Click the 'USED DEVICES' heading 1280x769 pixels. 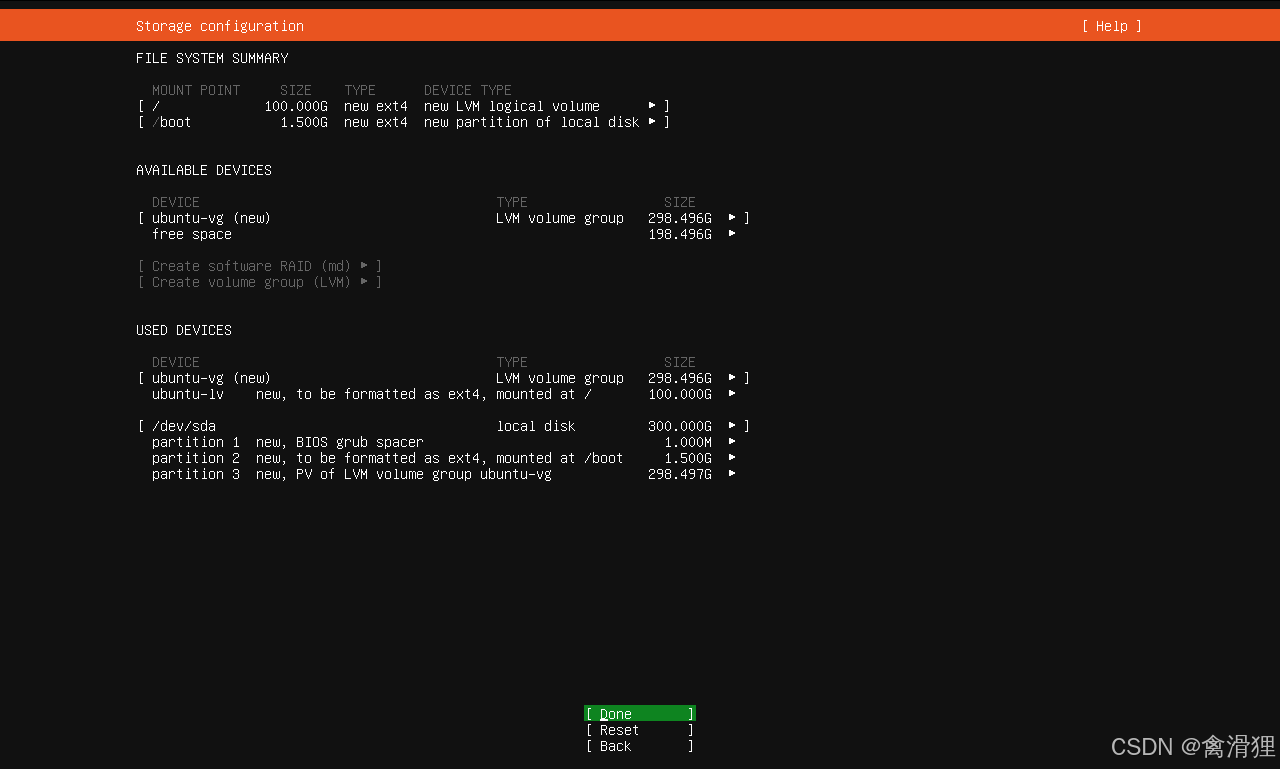click(x=184, y=330)
